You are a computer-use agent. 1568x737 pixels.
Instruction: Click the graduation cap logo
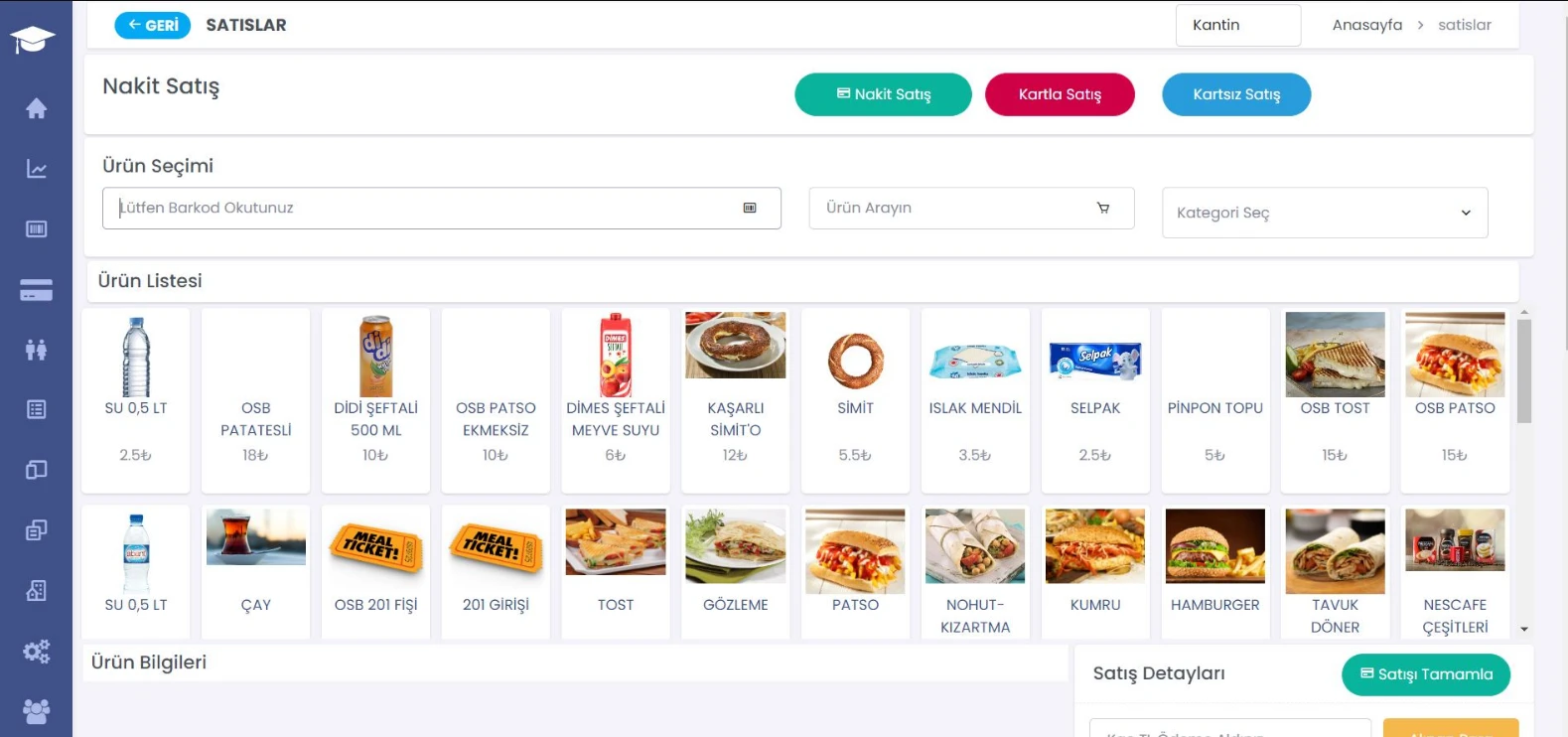coord(33,40)
